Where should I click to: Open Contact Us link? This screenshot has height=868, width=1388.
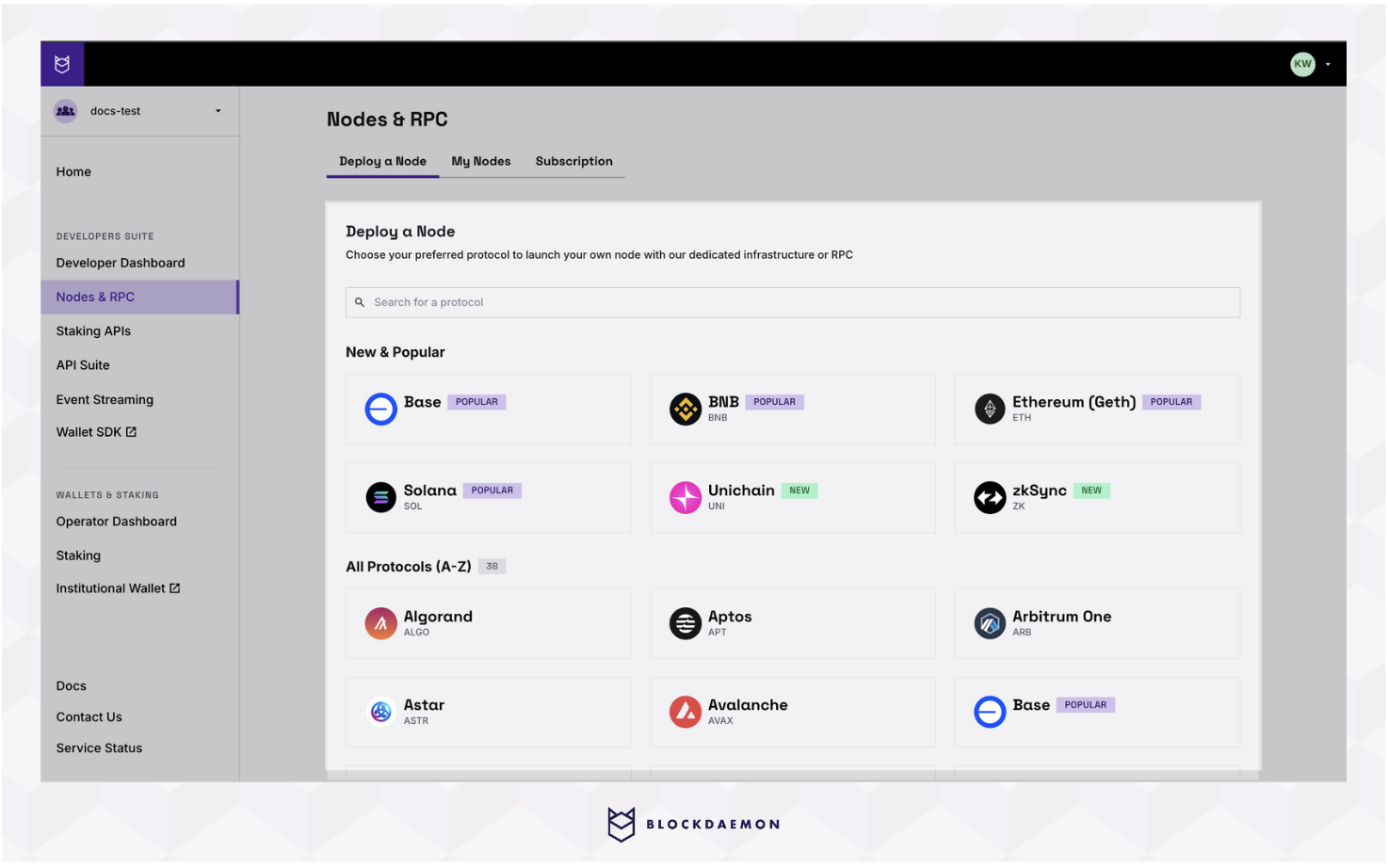(x=89, y=717)
